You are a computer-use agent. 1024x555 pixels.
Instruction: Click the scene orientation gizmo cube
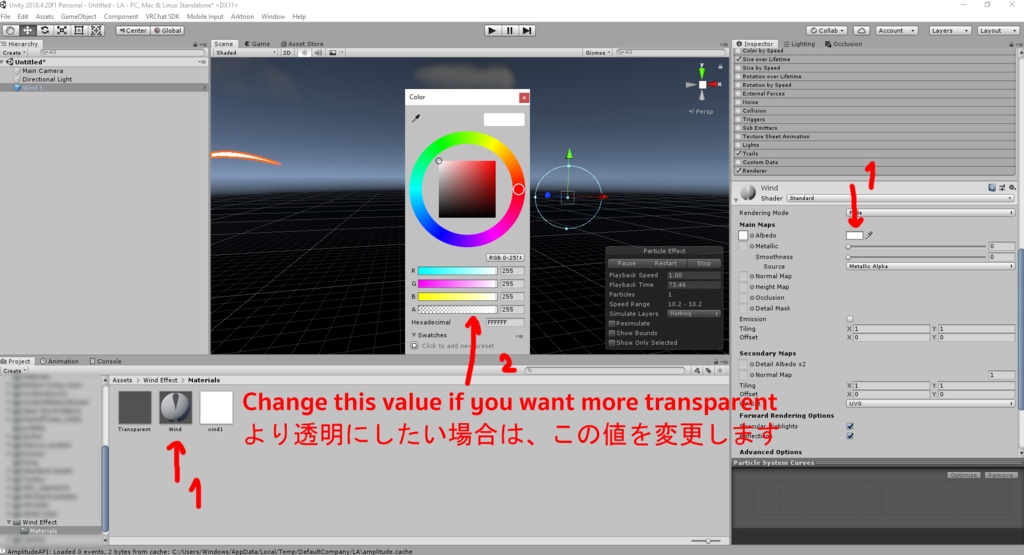702,84
